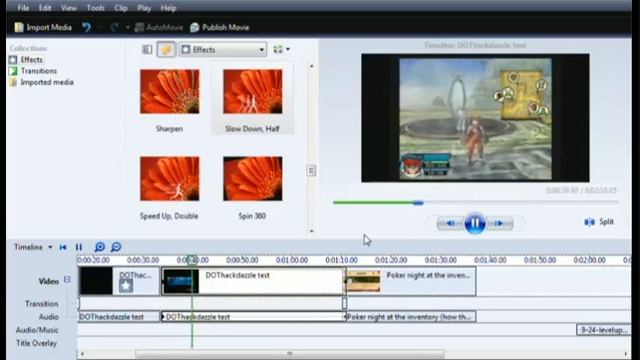Click the 0:01:00.00 ruler mark
The width and height of the screenshot is (640, 360).
coord(292,260)
